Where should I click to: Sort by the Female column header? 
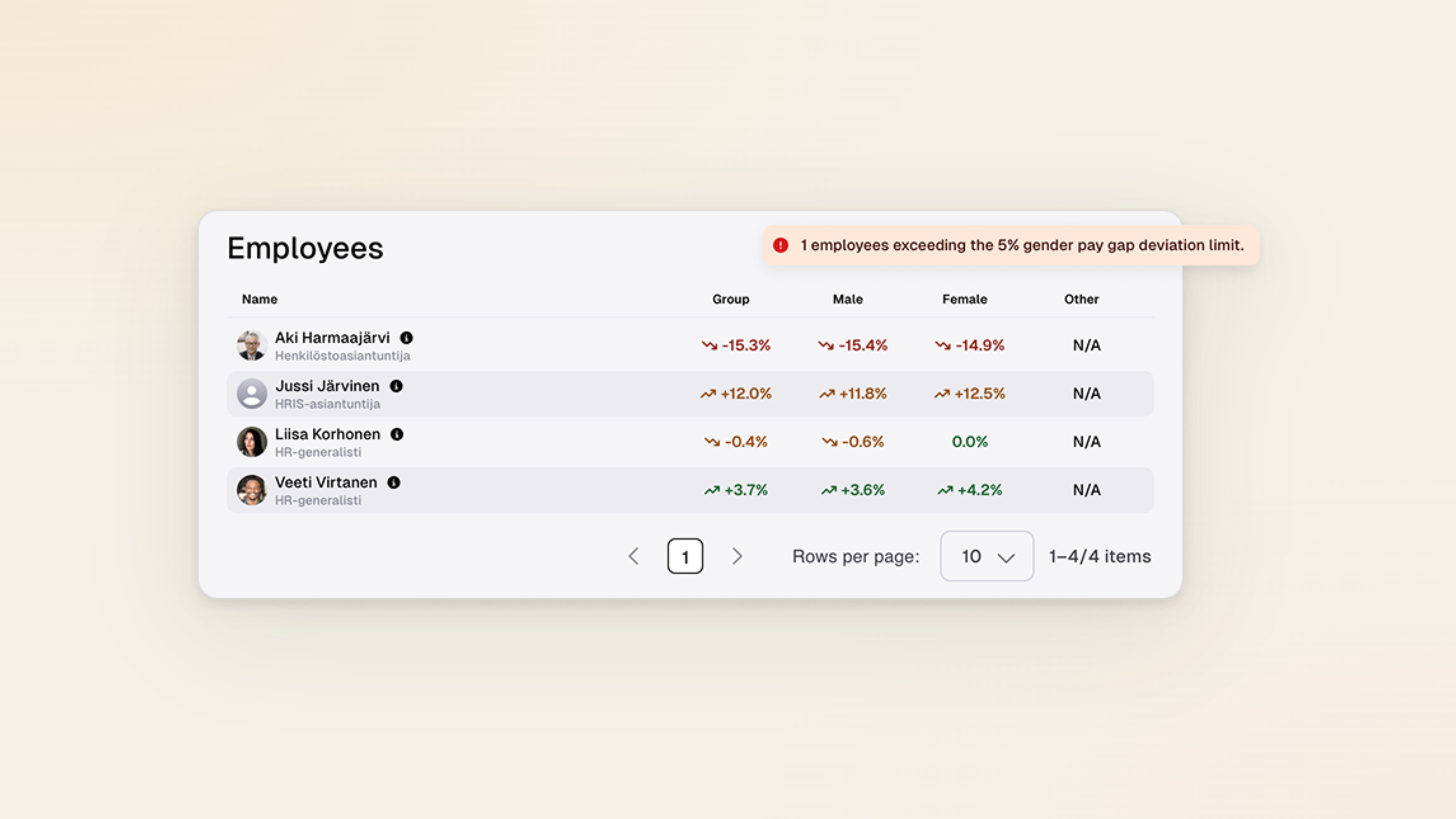965,299
